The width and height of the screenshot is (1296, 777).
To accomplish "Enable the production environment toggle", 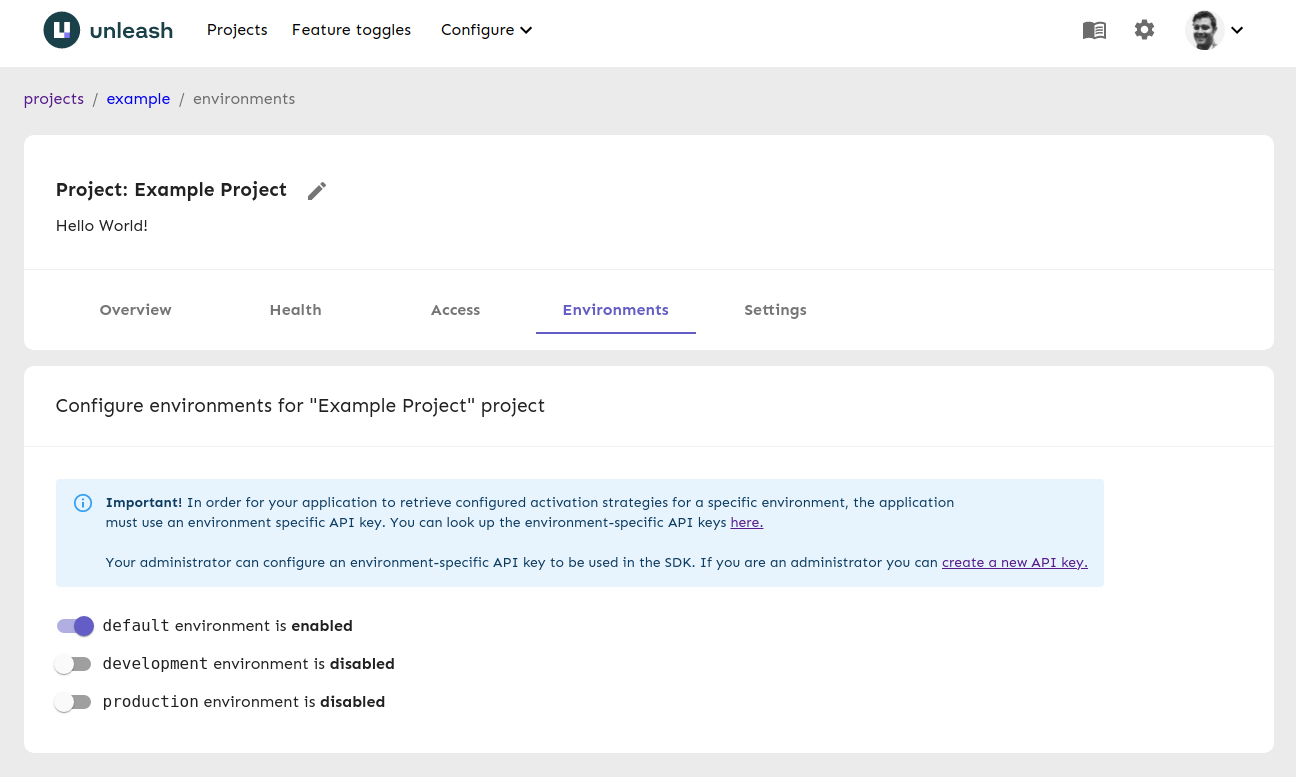I will point(73,702).
